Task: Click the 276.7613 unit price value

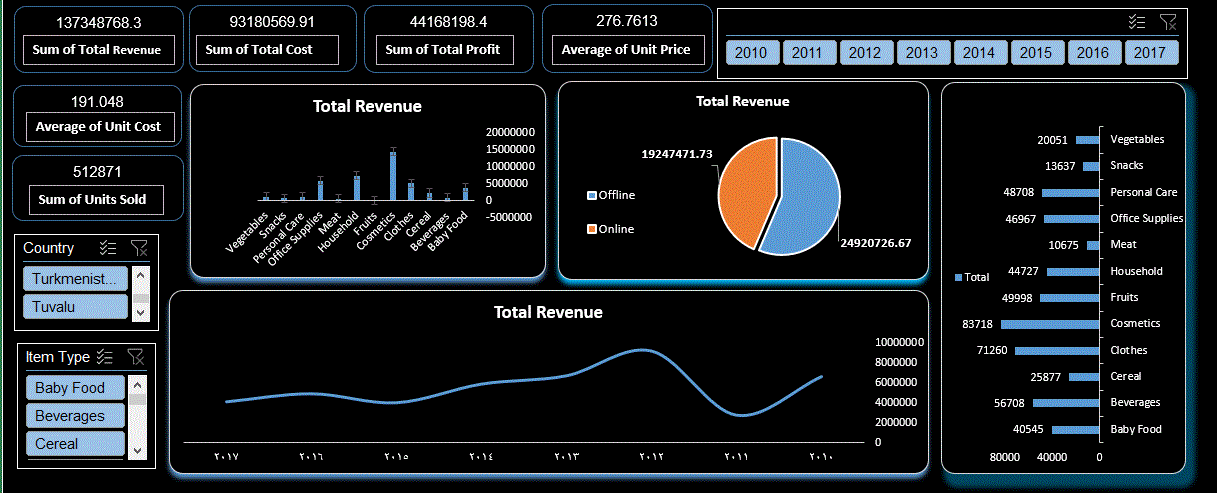Action: [x=626, y=21]
